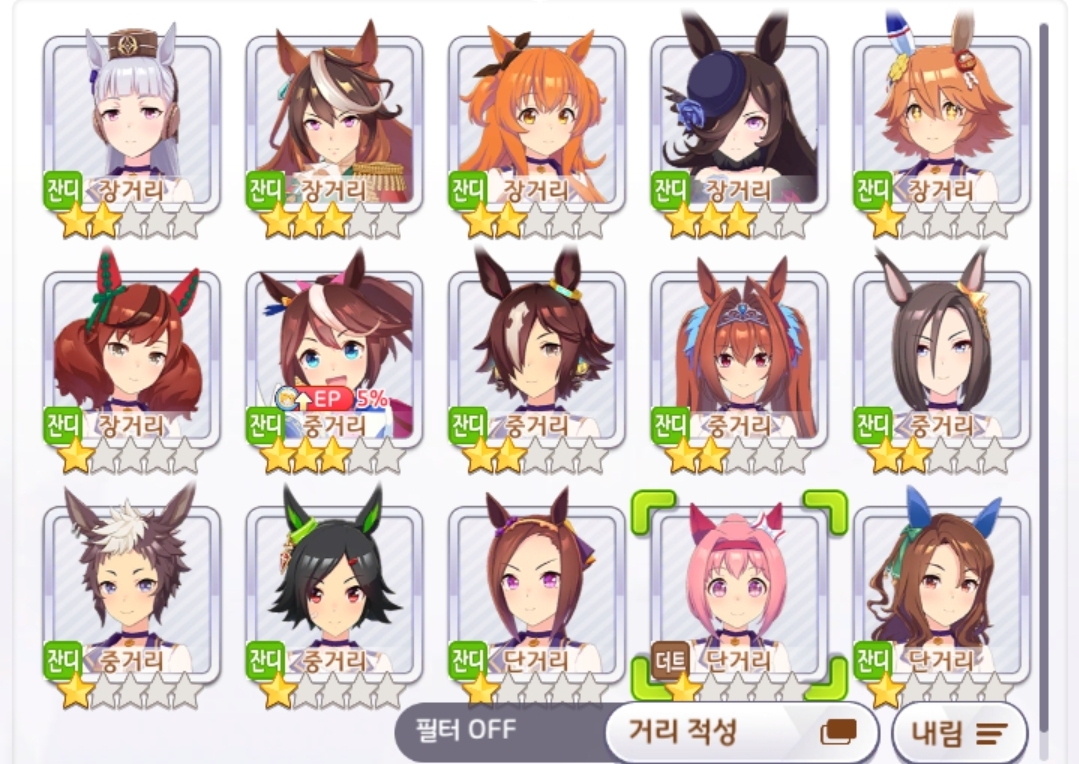Click the descending lines icon beside 내림
Image resolution: width=1079 pixels, height=764 pixels.
pos(991,734)
